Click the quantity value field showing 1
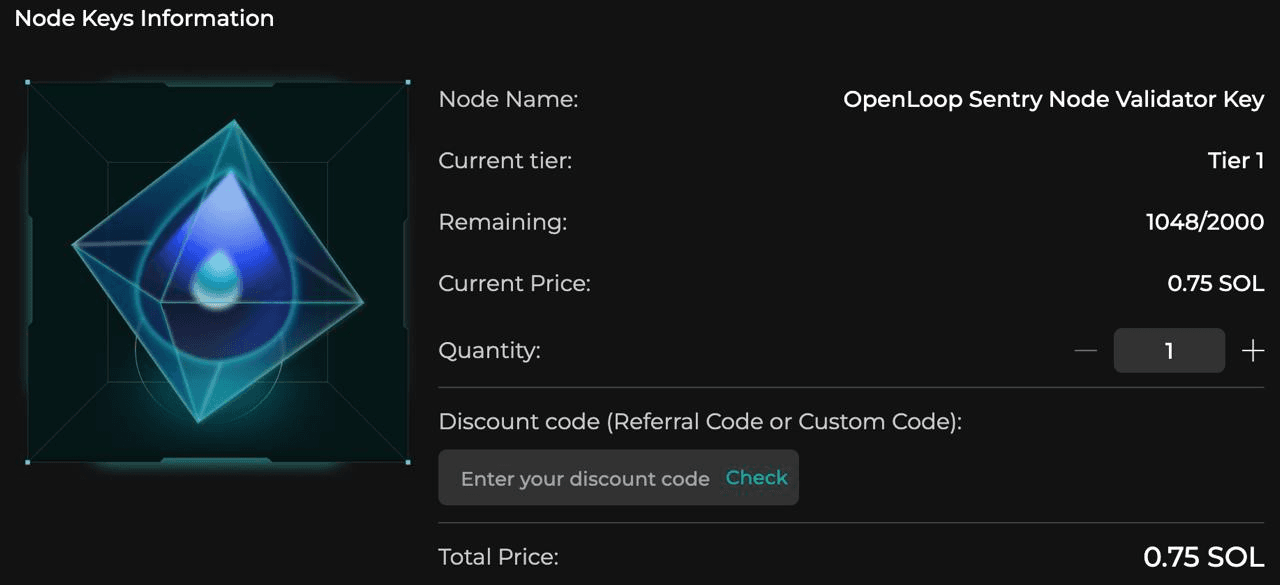Image resolution: width=1280 pixels, height=585 pixels. pos(1169,351)
